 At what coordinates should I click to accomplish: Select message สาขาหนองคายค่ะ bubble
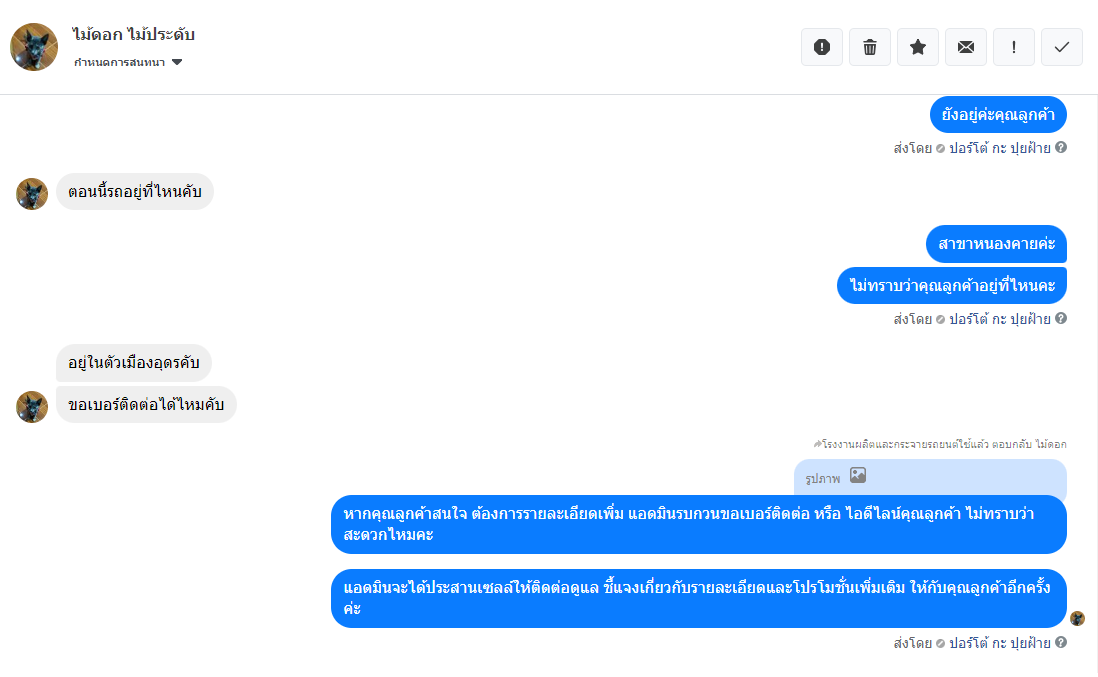(996, 244)
